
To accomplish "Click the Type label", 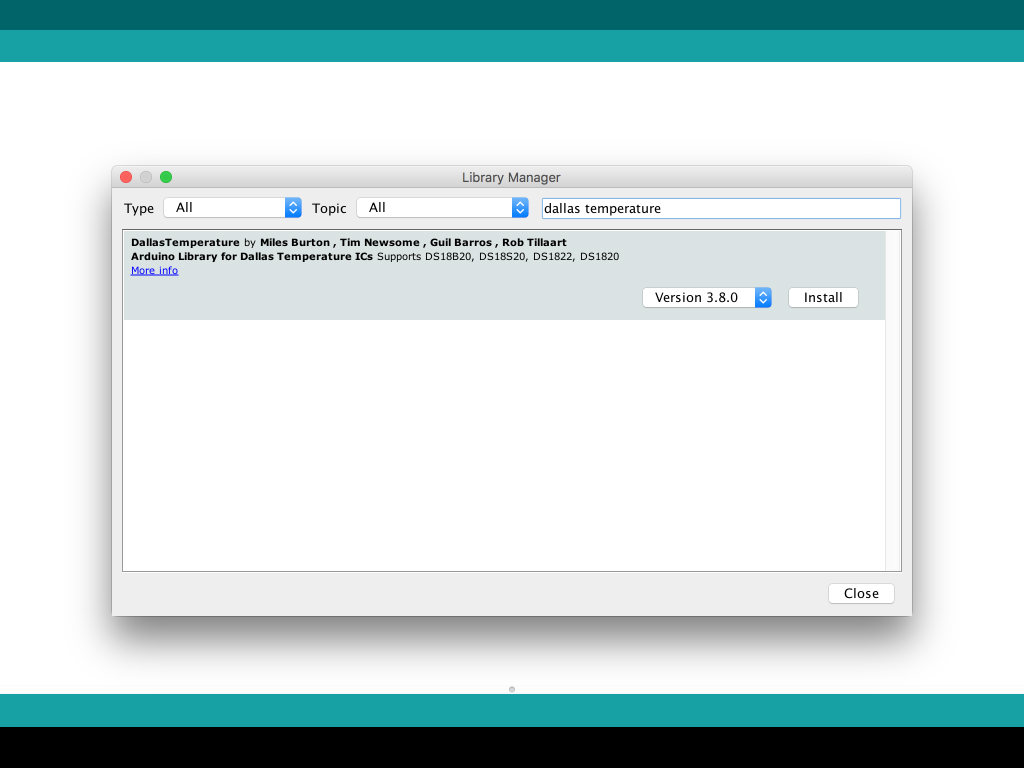I will [139, 208].
